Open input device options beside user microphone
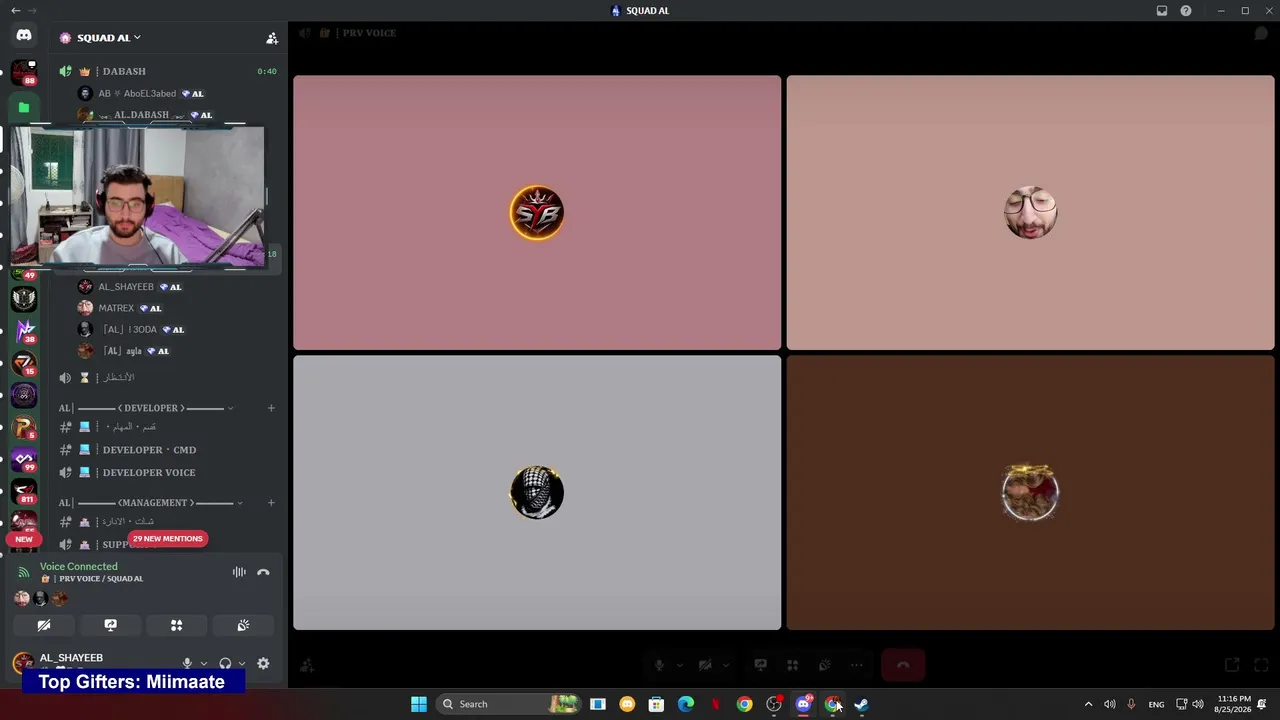This screenshot has width=1280, height=720. 204,663
